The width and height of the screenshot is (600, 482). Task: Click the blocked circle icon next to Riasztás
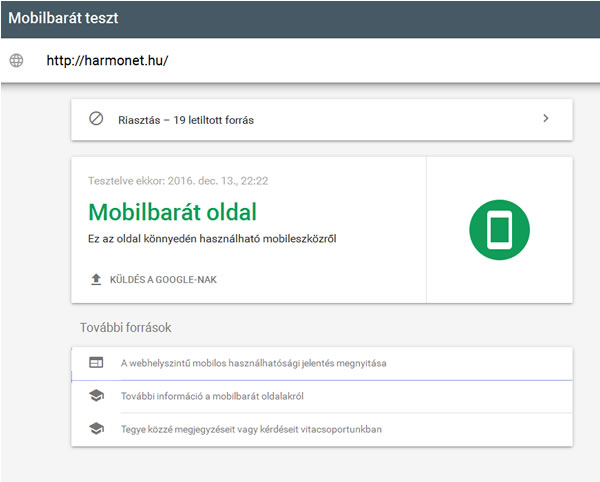tap(96, 119)
